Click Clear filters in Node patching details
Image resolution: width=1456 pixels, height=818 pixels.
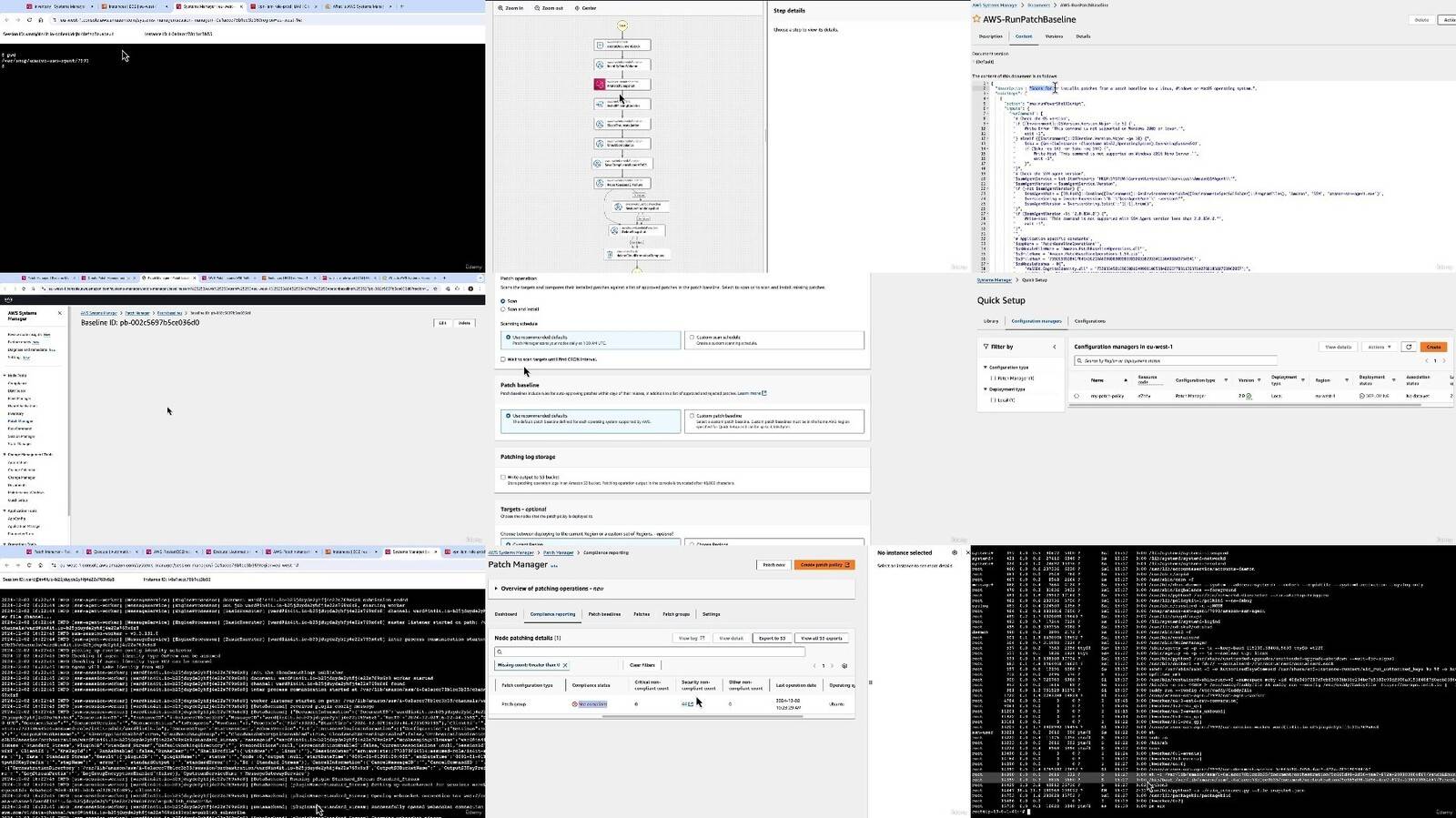click(642, 665)
